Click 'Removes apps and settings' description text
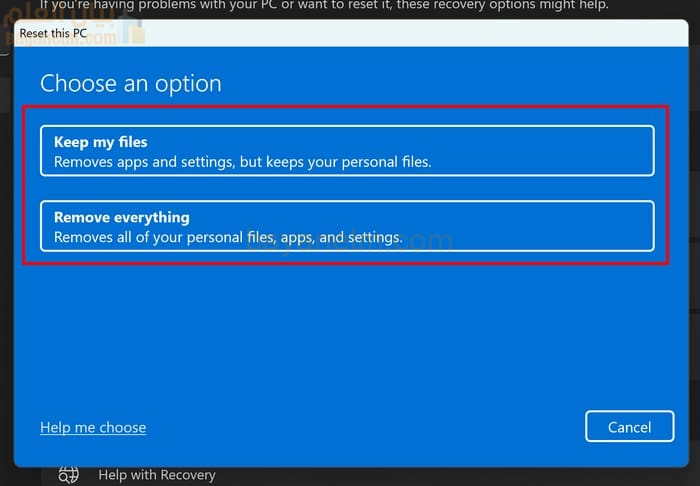This screenshot has height=486, width=700. 242,161
